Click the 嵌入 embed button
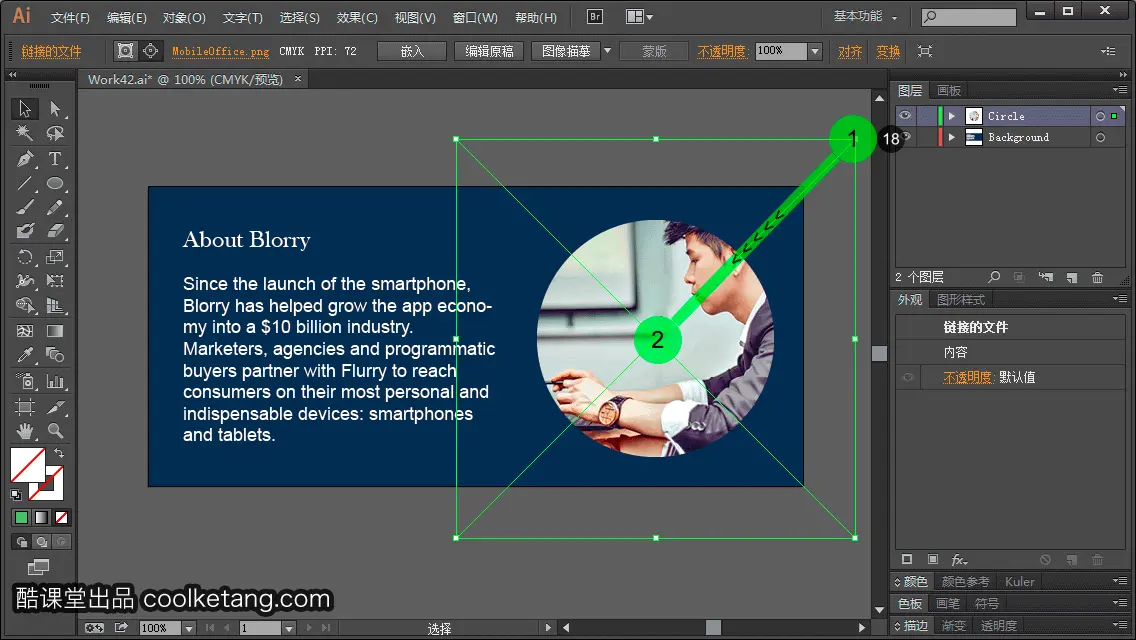 coord(412,51)
